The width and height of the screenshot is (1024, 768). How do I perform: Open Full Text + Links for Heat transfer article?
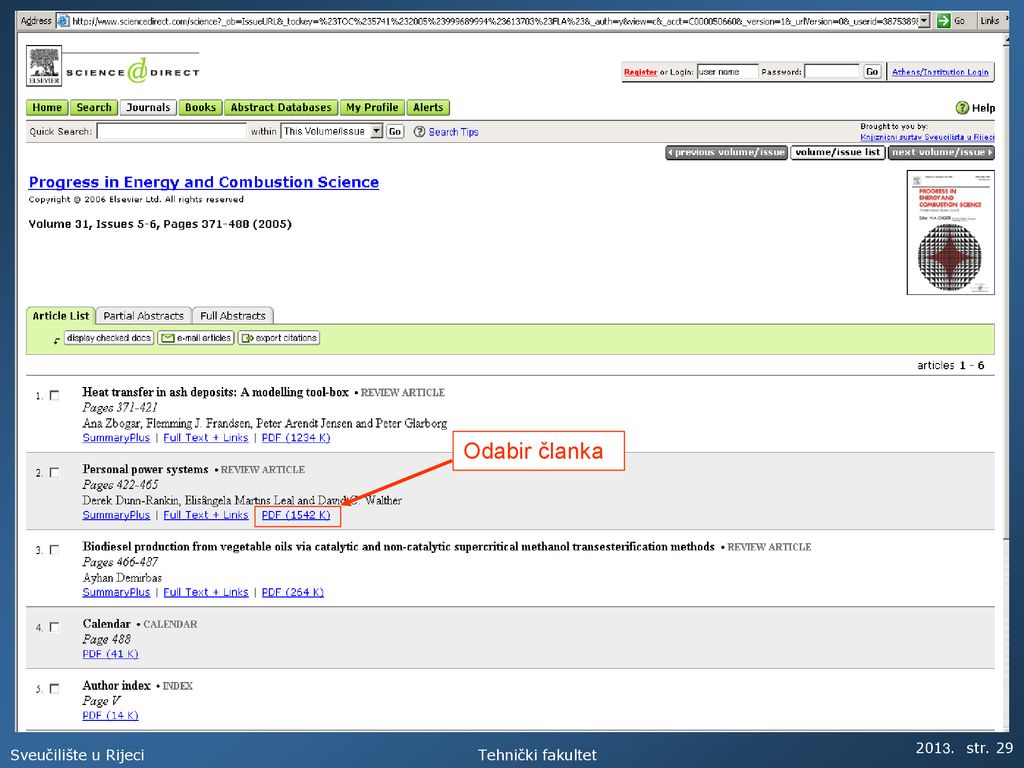pyautogui.click(x=206, y=438)
